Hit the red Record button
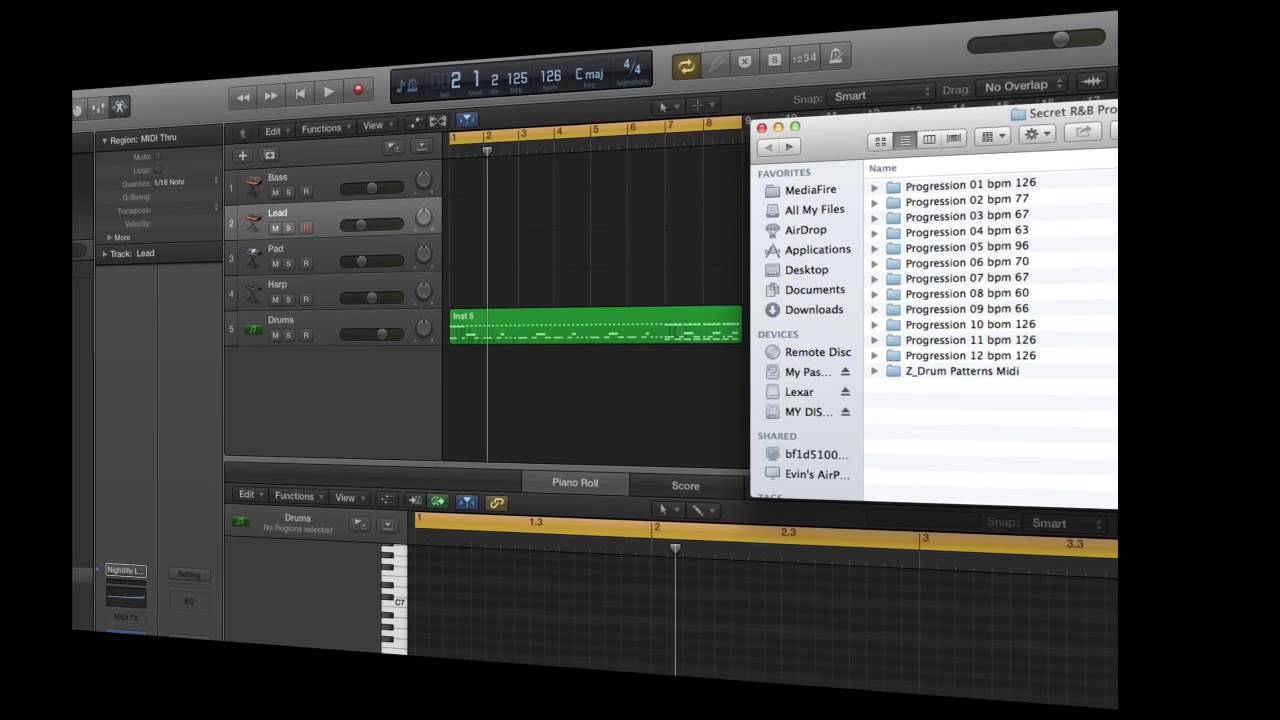1280x720 pixels. [x=358, y=91]
